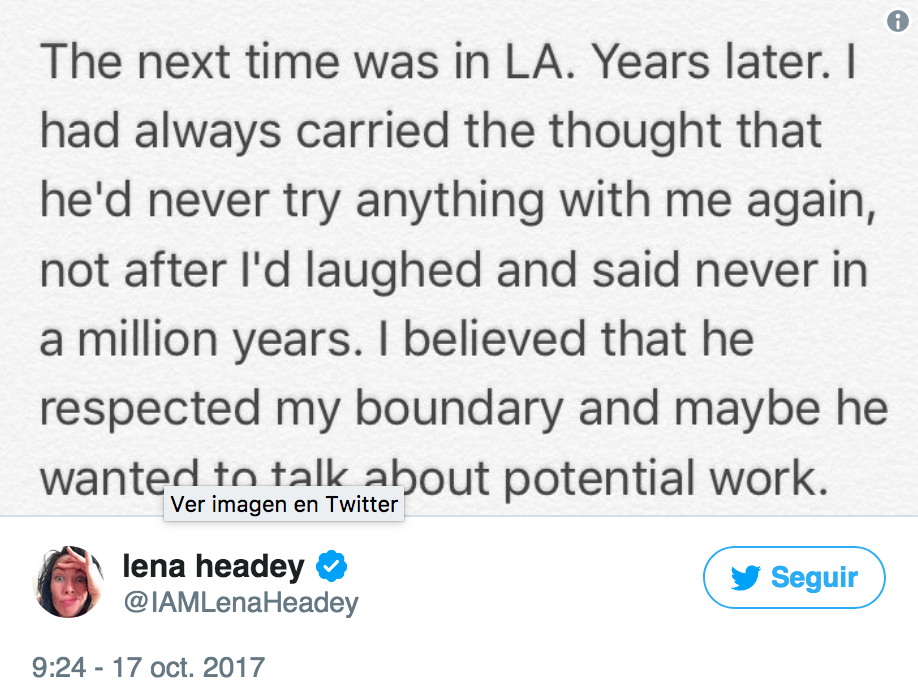Click the word 'wanted' in the tweet image
This screenshot has width=918, height=694.
119,478
